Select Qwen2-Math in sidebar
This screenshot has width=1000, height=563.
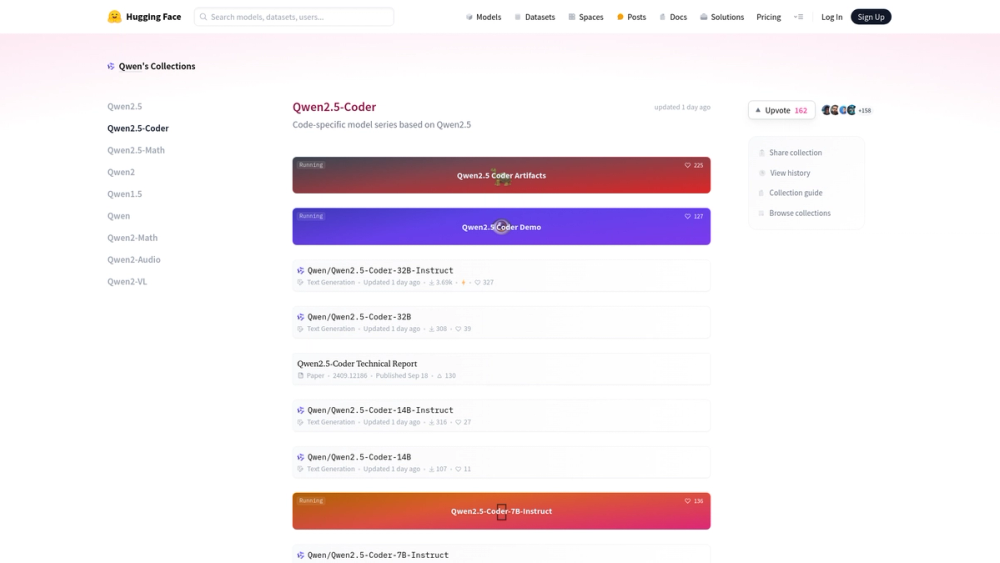click(132, 238)
